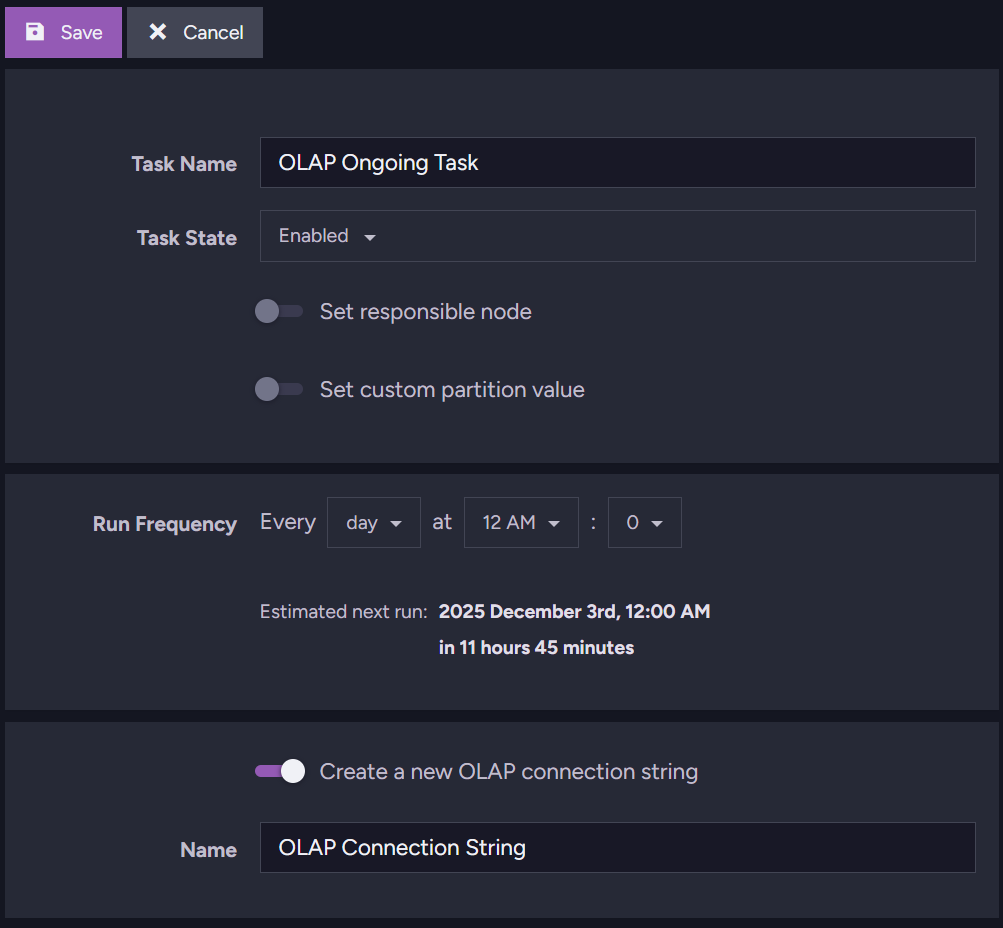This screenshot has height=928, width=1003.
Task: Click the Run Frequency label
Action: pyautogui.click(x=164, y=524)
